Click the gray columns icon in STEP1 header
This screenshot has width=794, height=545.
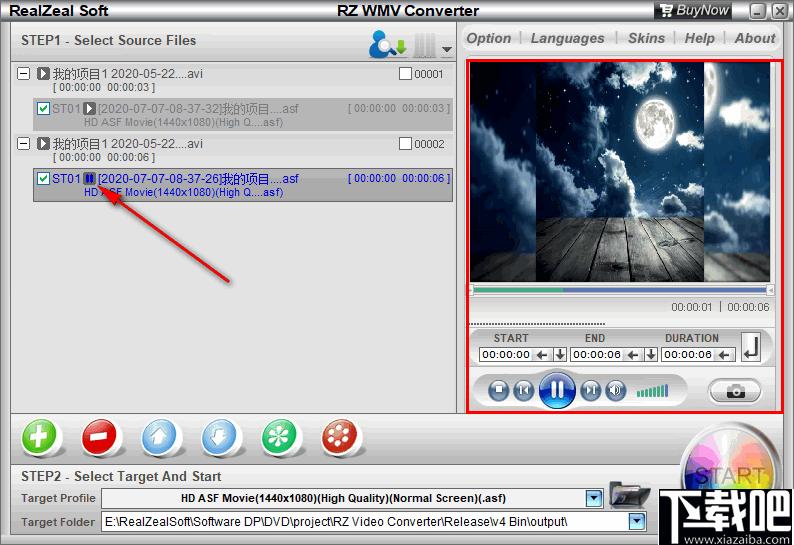coord(424,46)
